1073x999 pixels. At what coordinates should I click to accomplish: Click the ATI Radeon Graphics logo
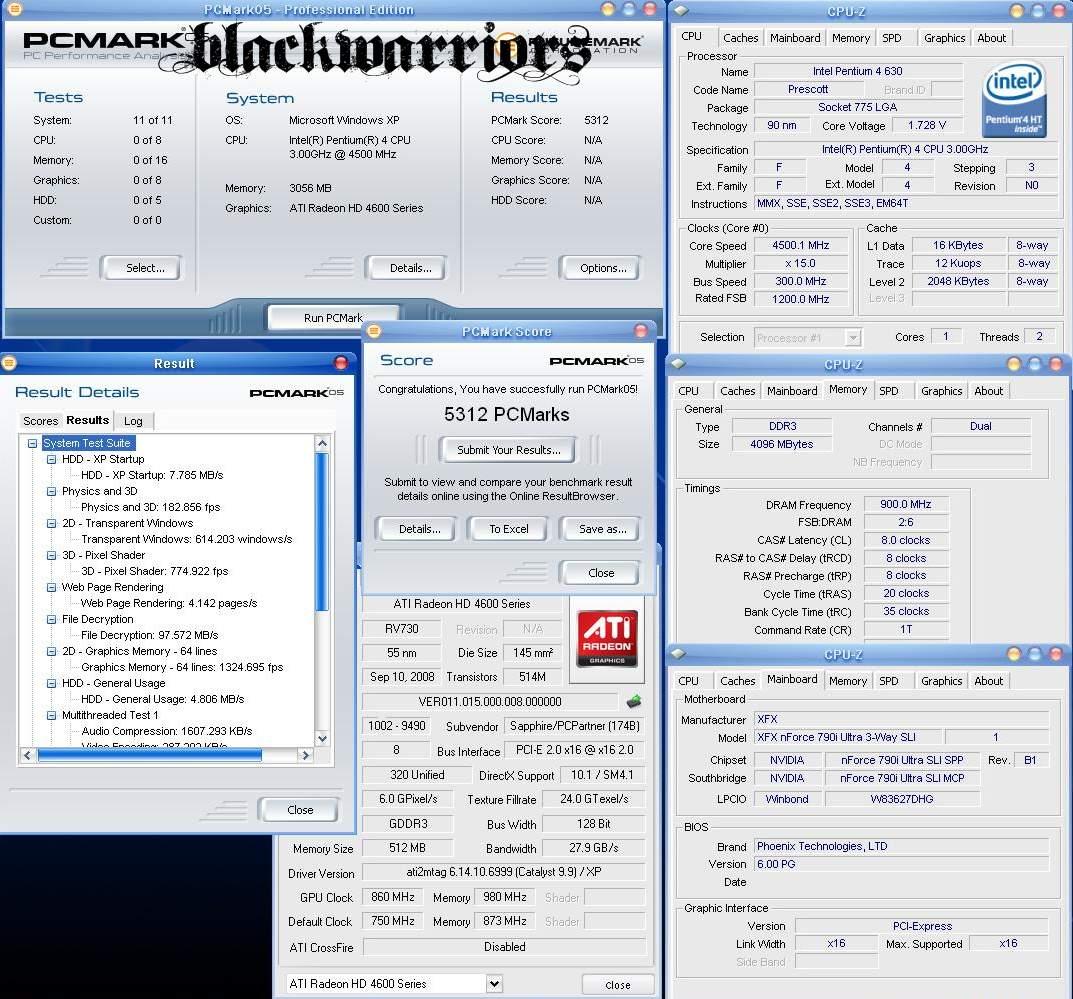607,638
